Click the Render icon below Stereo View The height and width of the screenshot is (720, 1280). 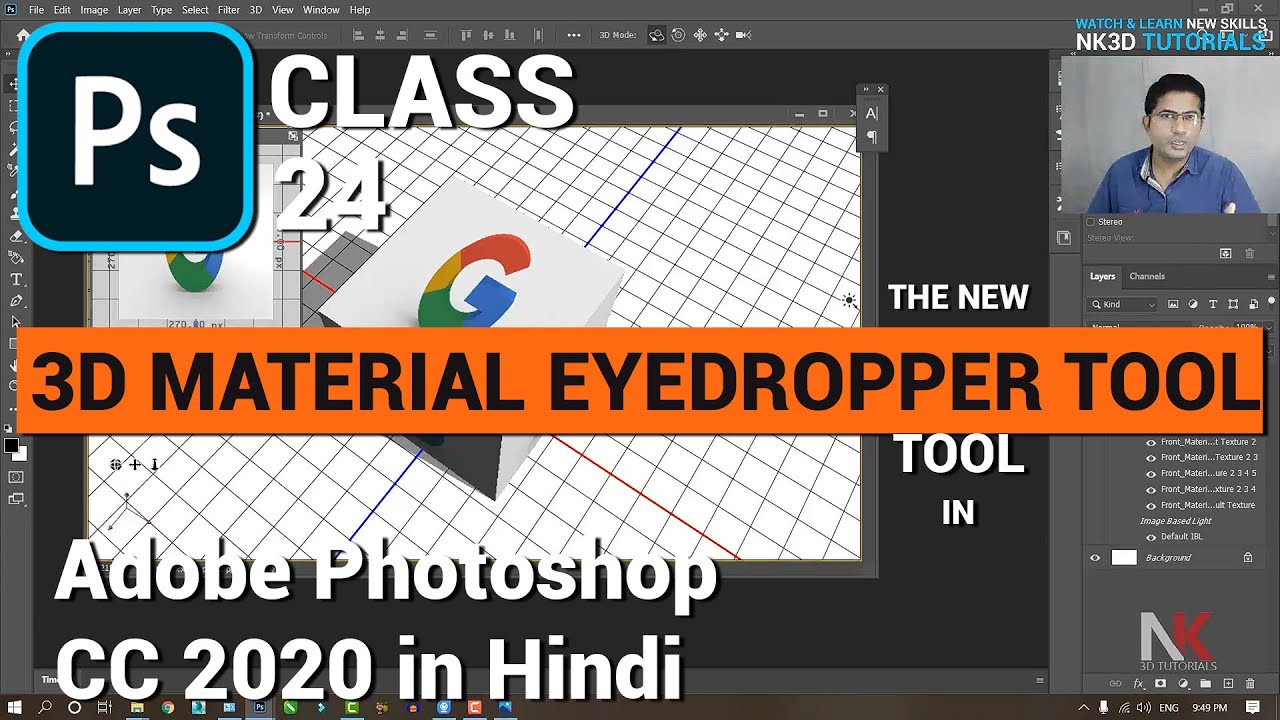coord(1226,254)
